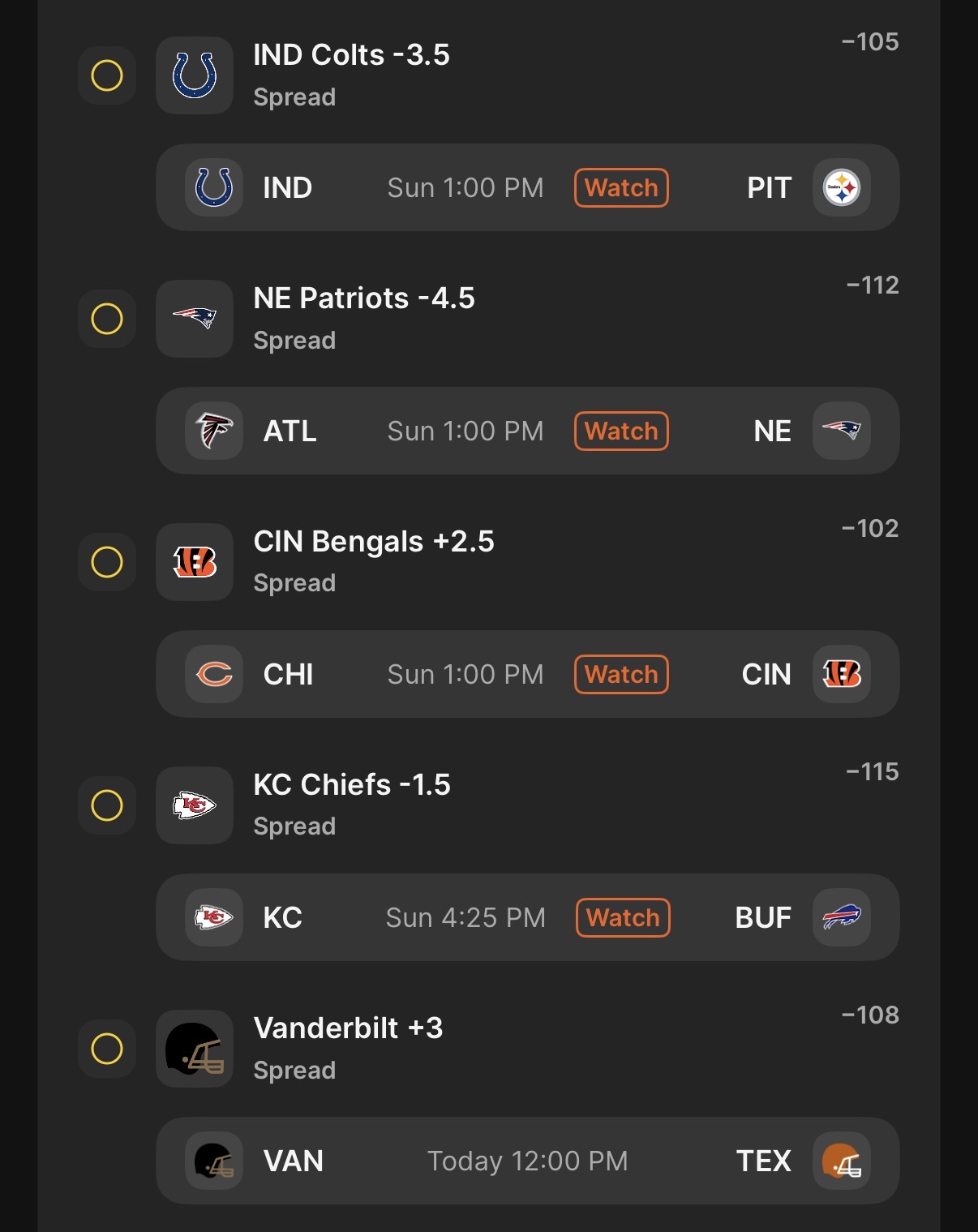Watch the KC vs BUF game
Image resolution: width=978 pixels, height=1232 pixels.
pos(623,917)
